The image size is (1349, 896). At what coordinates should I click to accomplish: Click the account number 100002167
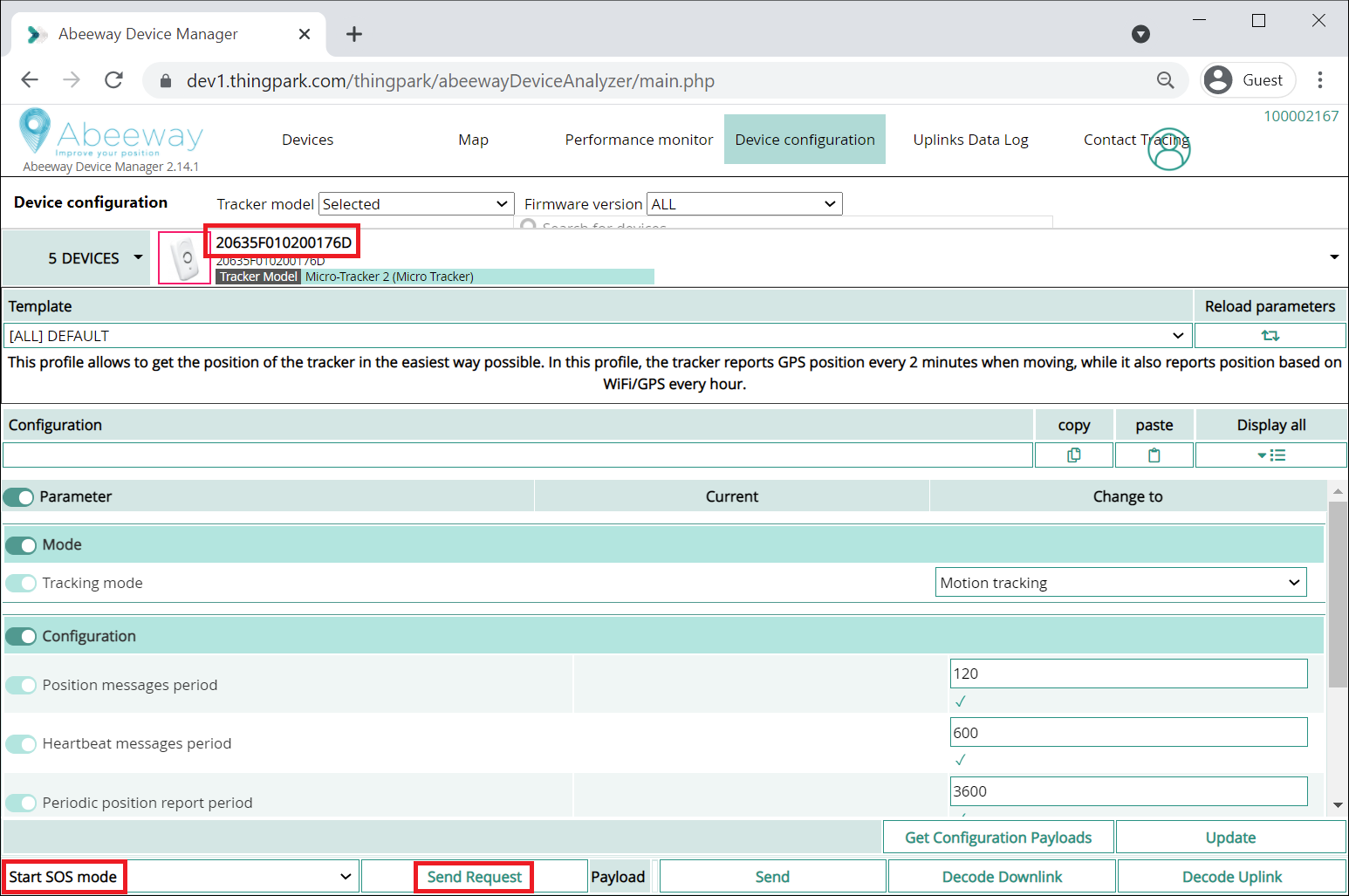tap(1301, 116)
